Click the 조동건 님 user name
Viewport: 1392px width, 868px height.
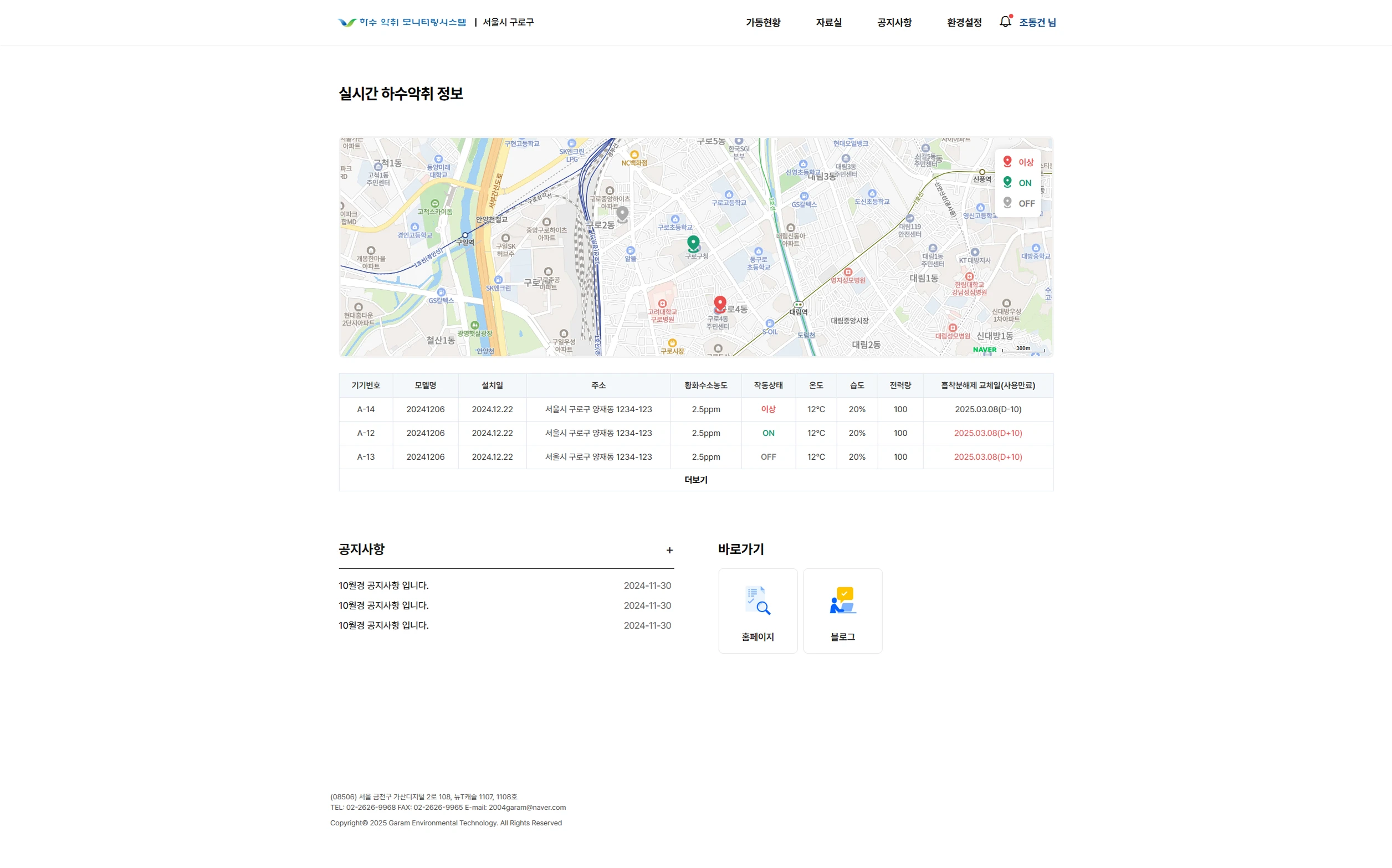coord(1037,22)
